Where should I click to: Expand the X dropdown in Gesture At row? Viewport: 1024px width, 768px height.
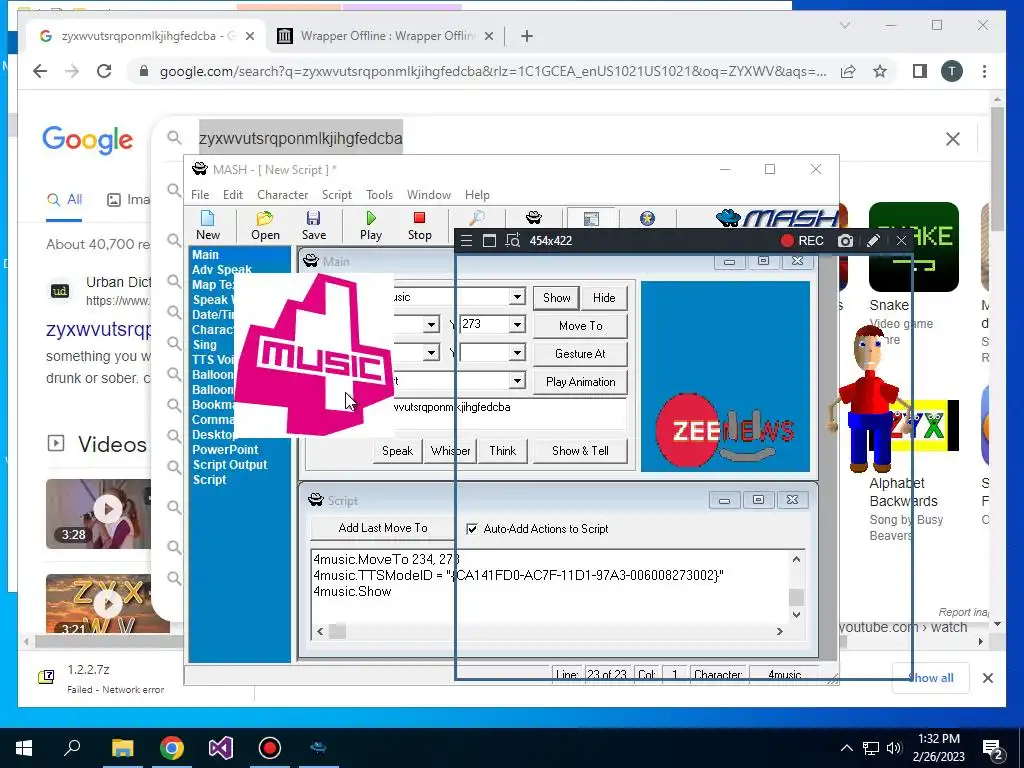tap(431, 353)
